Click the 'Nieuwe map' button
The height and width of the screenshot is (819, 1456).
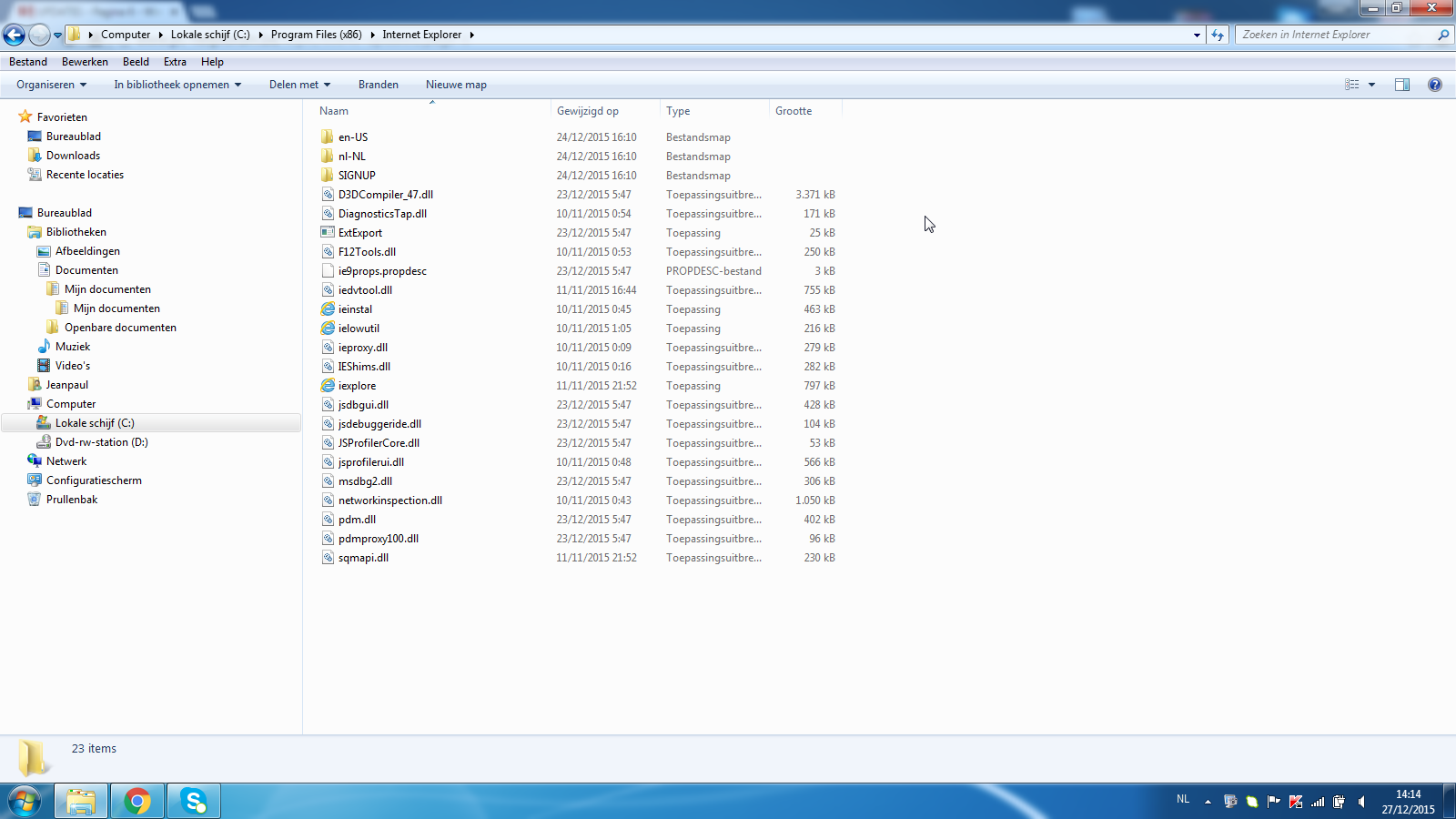point(456,85)
